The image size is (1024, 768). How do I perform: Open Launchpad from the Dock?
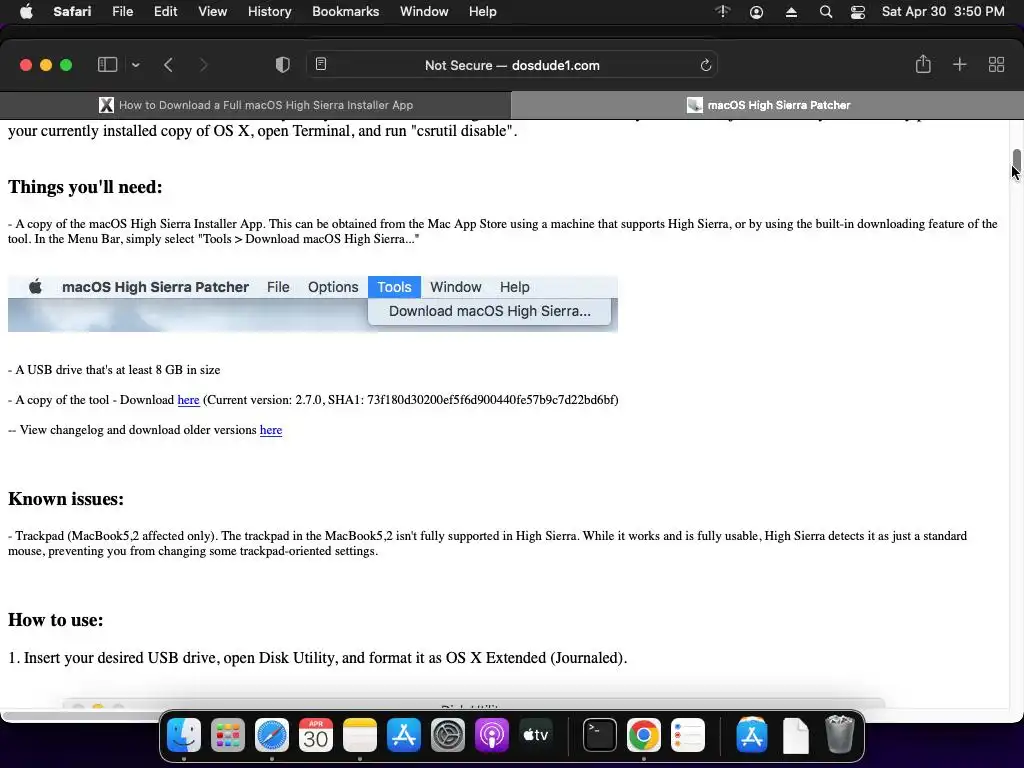227,735
